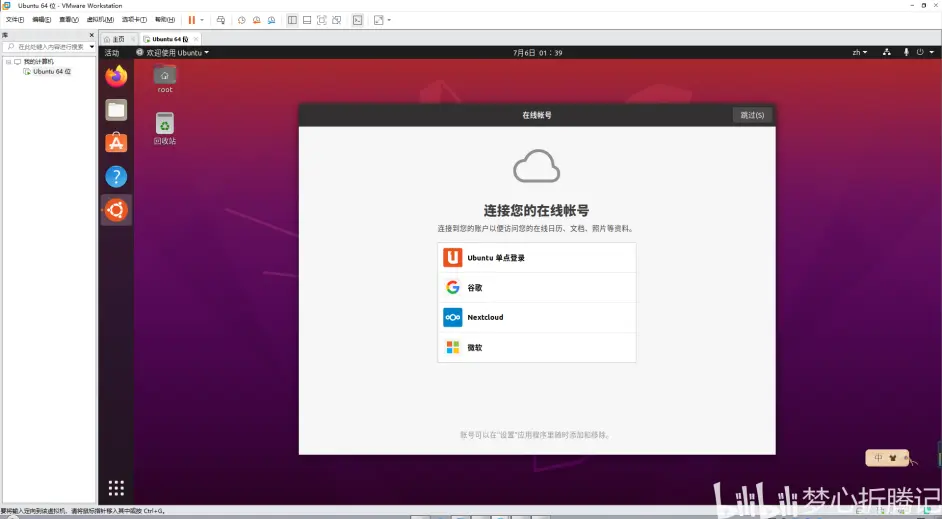Select the 回收站 trash desktop icon

pyautogui.click(x=165, y=129)
